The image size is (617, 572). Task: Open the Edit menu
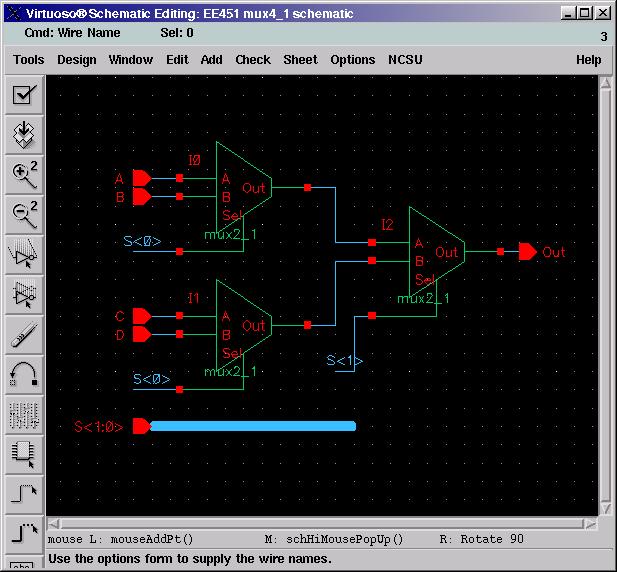click(177, 60)
